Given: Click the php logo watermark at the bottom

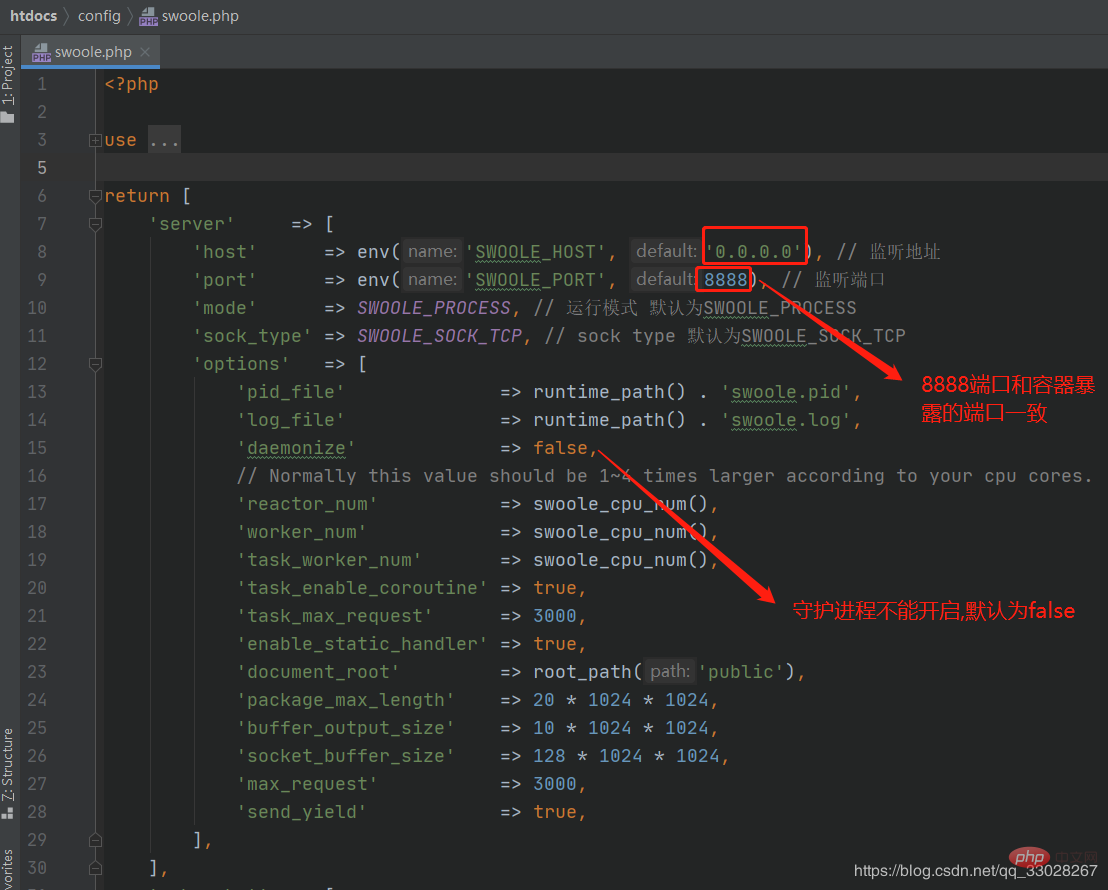Looking at the screenshot, I should pyautogui.click(x=1027, y=857).
